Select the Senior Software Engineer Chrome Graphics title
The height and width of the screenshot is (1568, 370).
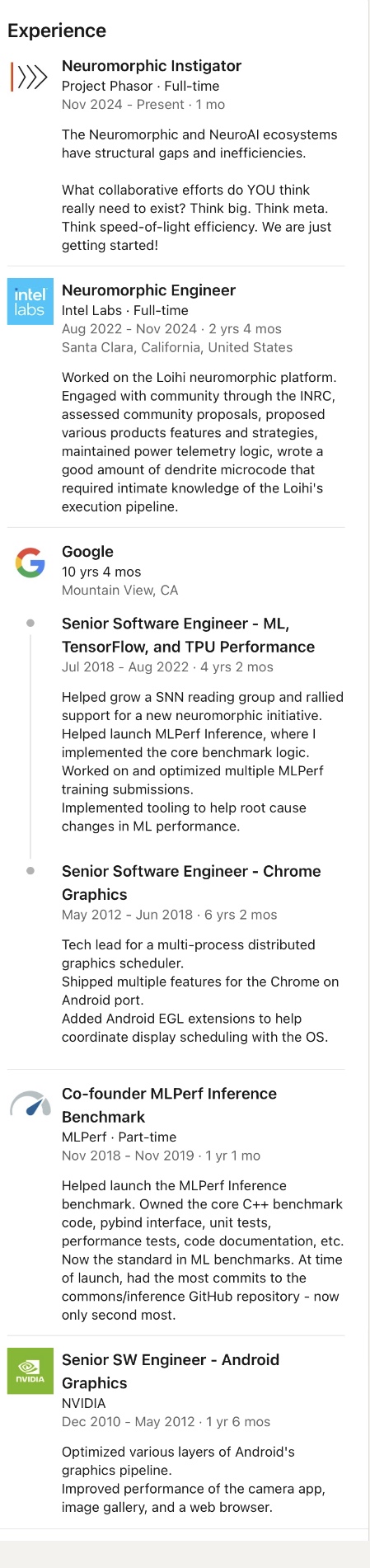pos(191,883)
